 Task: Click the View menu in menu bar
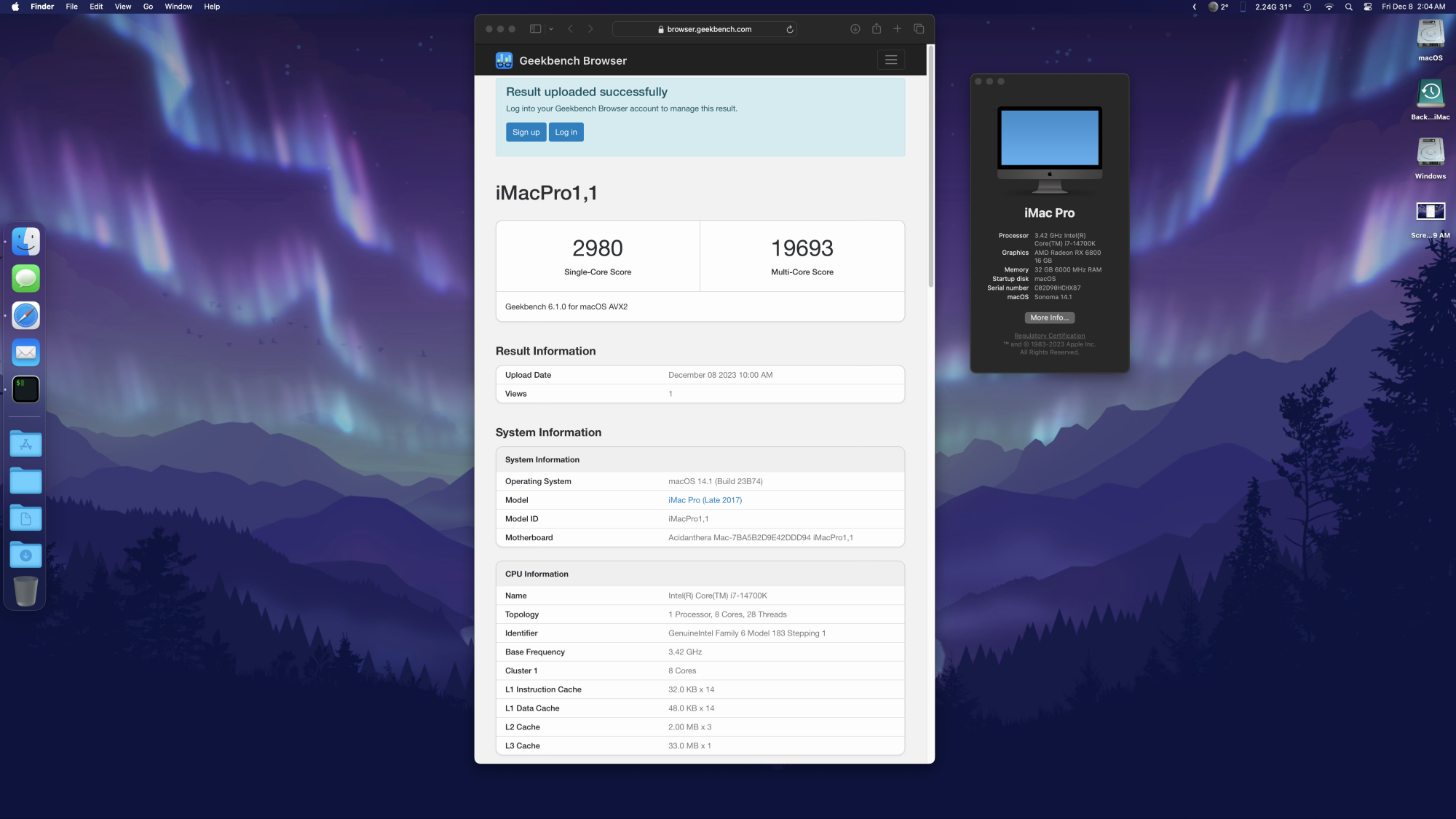123,6
